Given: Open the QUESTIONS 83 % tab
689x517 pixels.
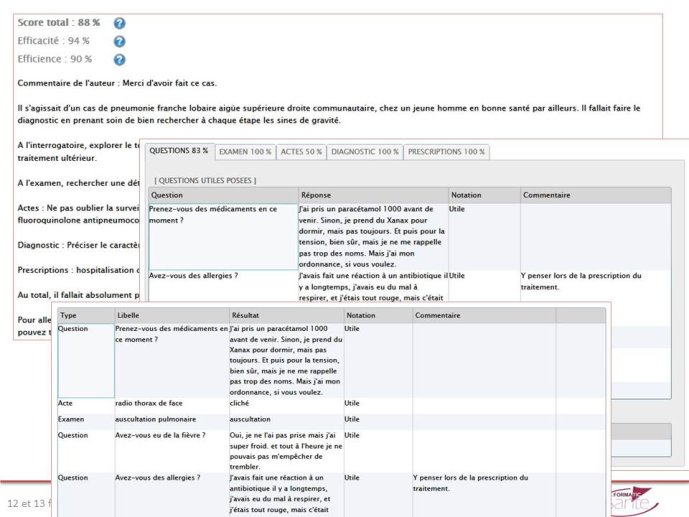Looking at the screenshot, I should tap(179, 151).
